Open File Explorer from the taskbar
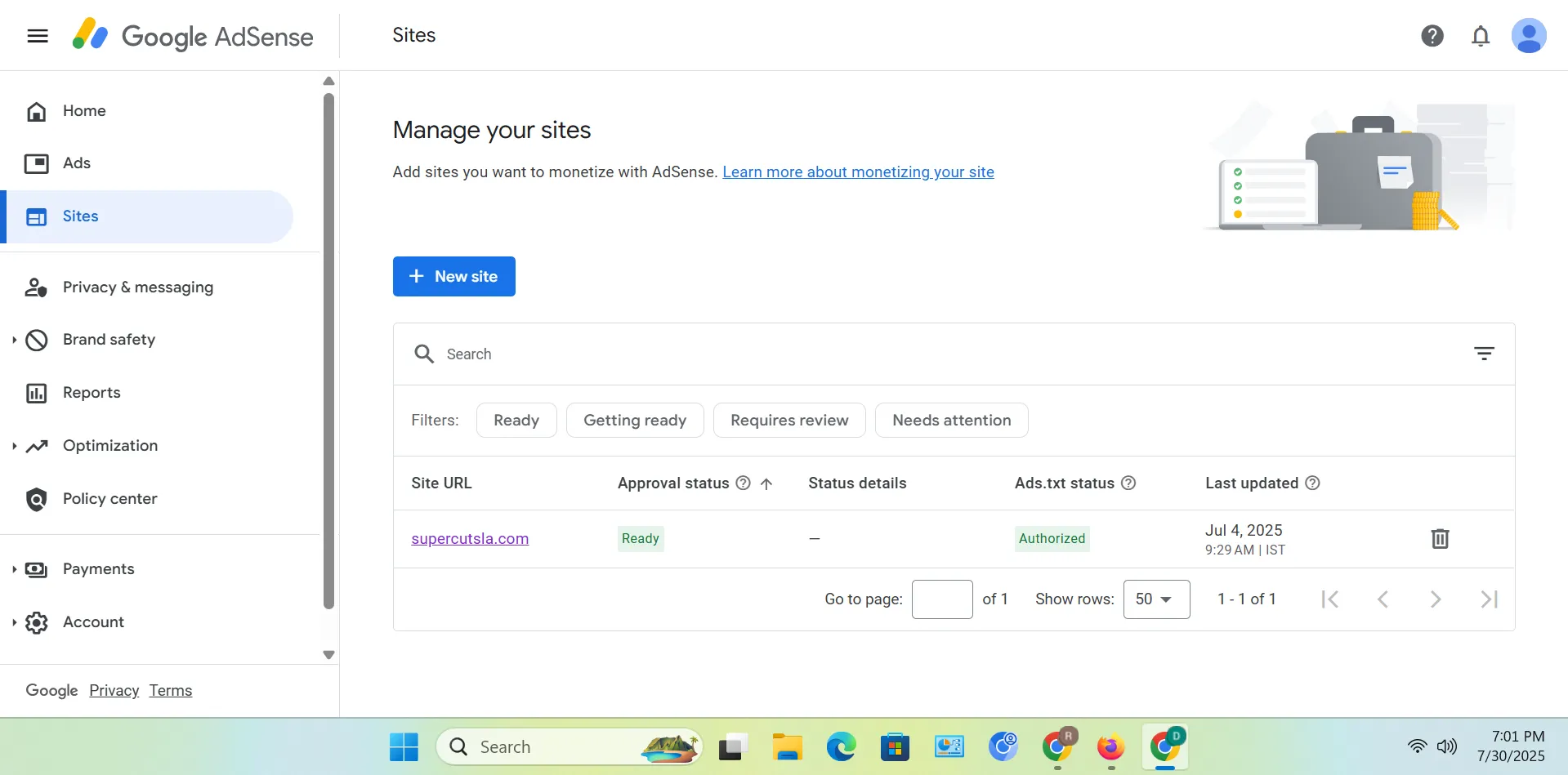The height and width of the screenshot is (775, 1568). (x=788, y=746)
